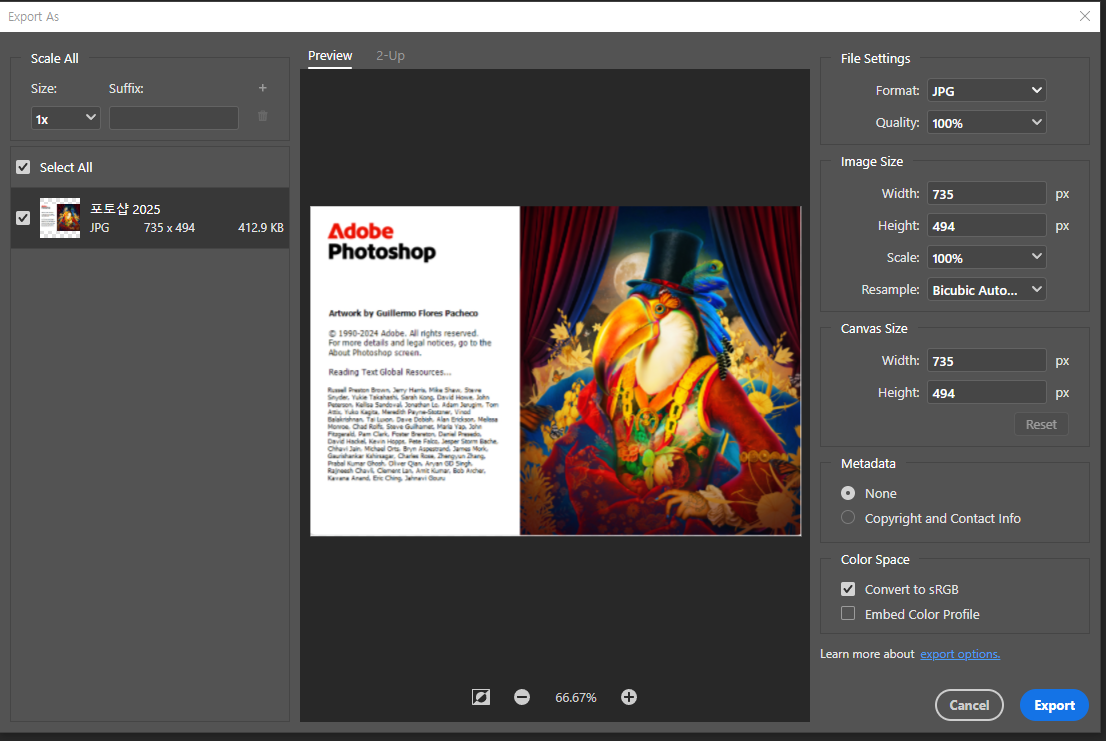Click the Photoshop splash preview image

[556, 371]
